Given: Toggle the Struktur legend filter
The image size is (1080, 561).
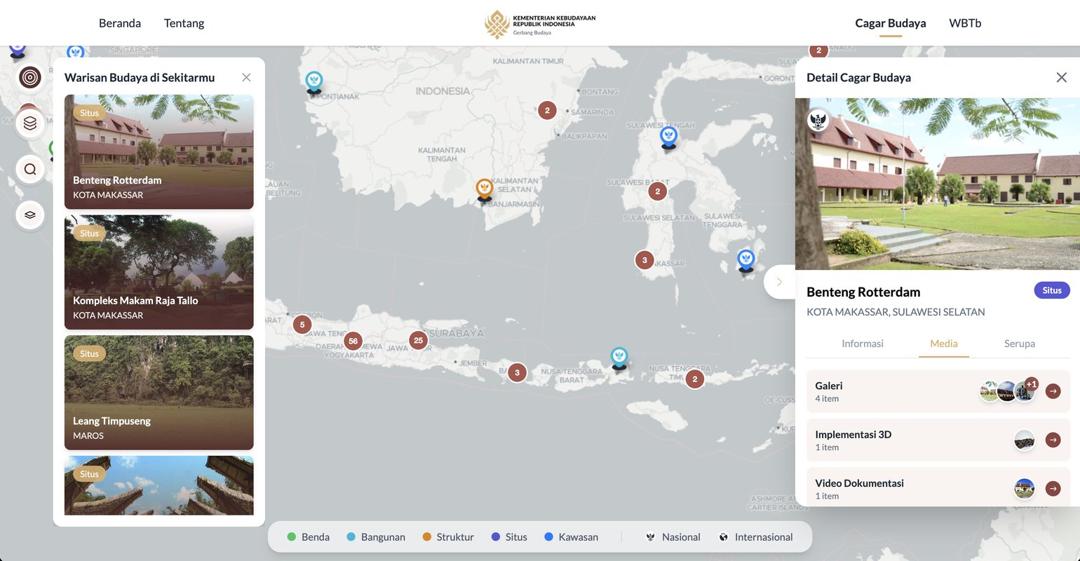Looking at the screenshot, I should click(x=448, y=537).
